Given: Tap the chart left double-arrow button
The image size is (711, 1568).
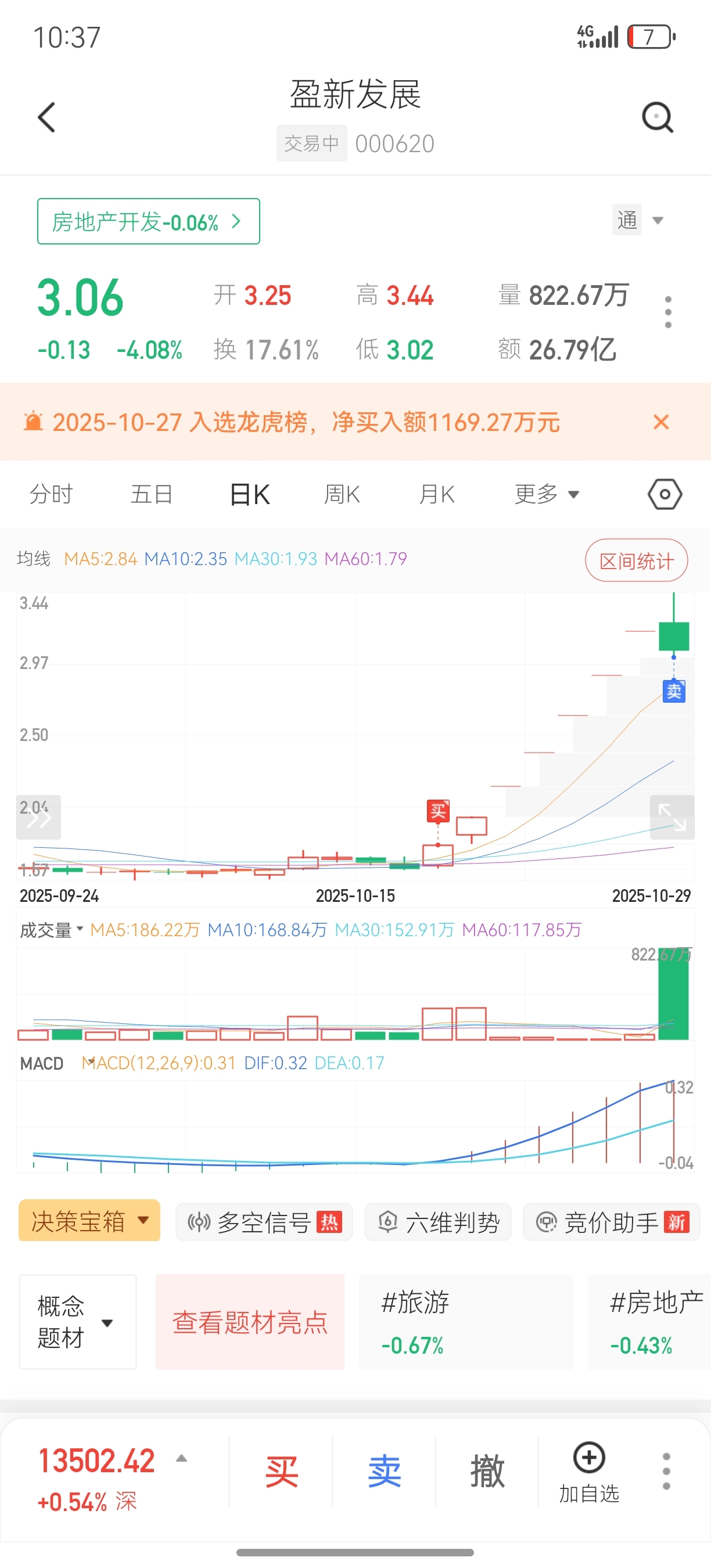Looking at the screenshot, I should [x=38, y=817].
